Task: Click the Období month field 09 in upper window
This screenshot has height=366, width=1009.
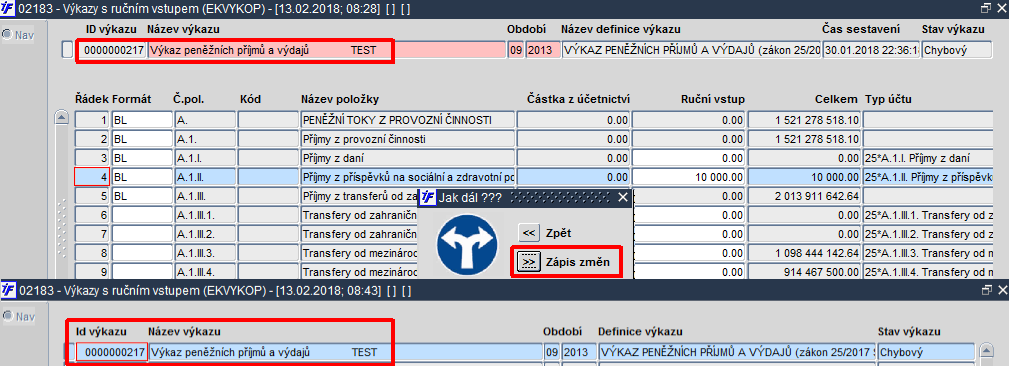Action: point(515,50)
